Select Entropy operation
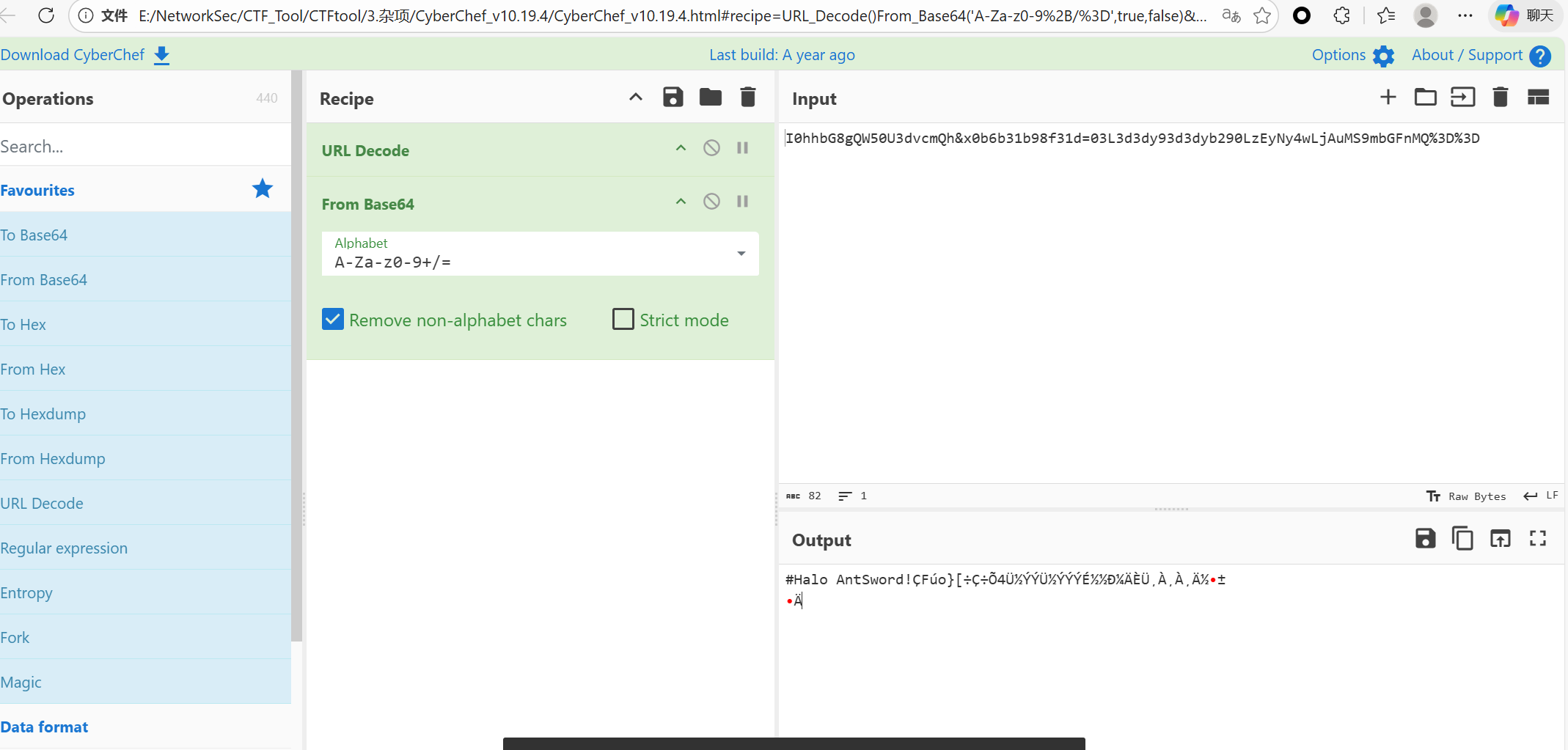Image resolution: width=1568 pixels, height=750 pixels. point(145,593)
